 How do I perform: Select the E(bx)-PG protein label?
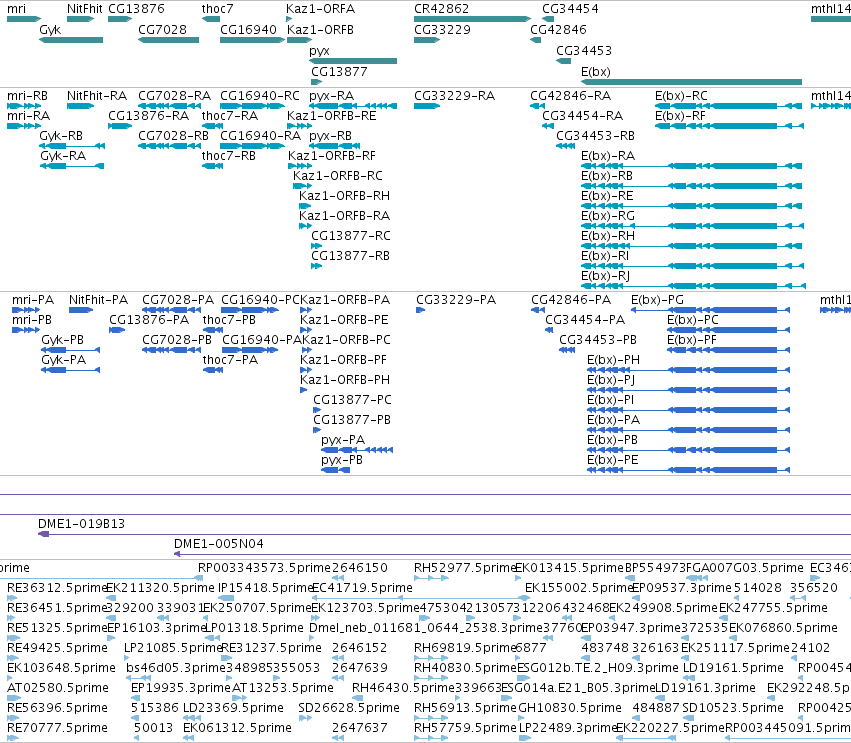[x=657, y=300]
